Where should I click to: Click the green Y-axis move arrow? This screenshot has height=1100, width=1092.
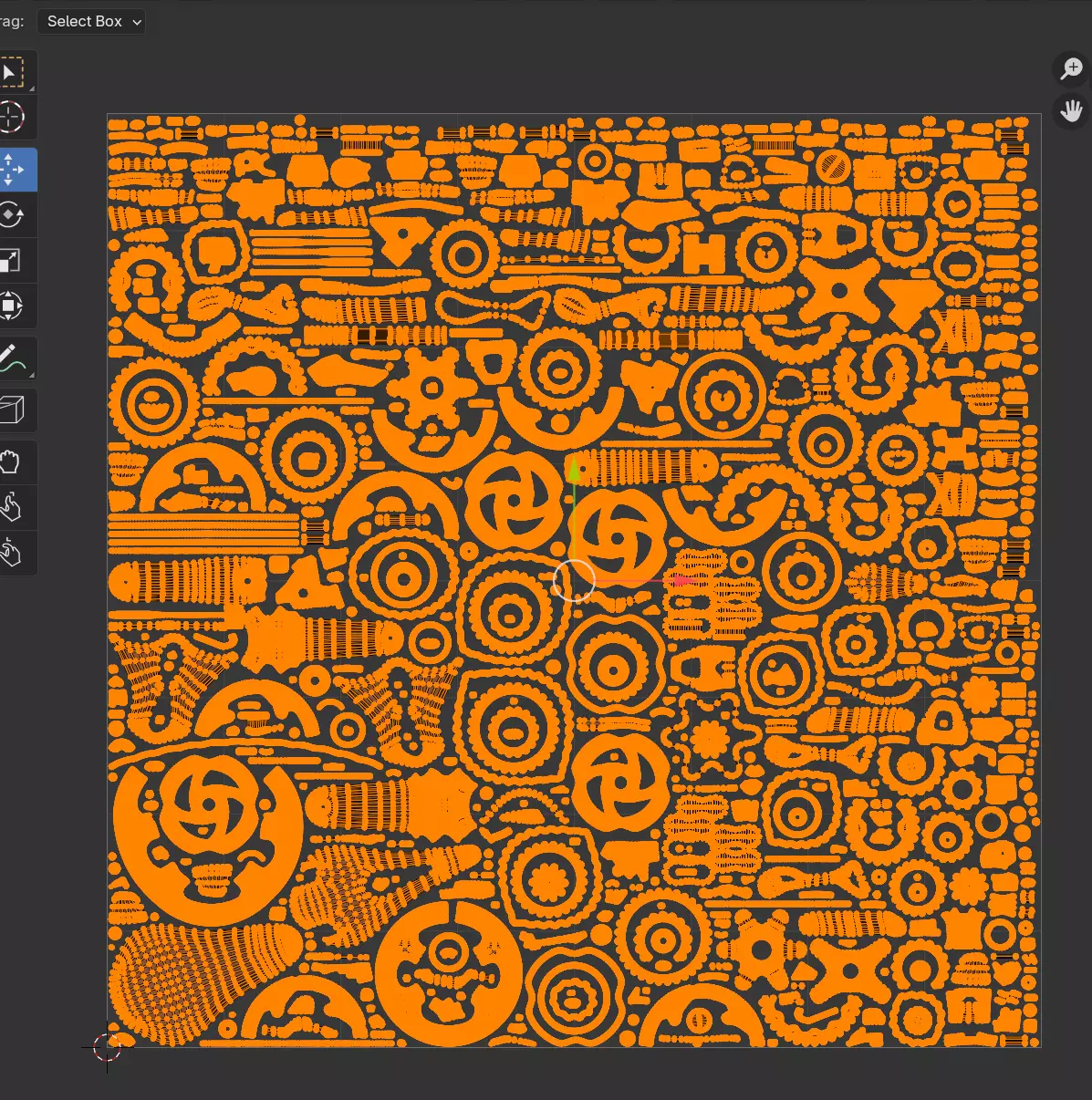[x=574, y=472]
